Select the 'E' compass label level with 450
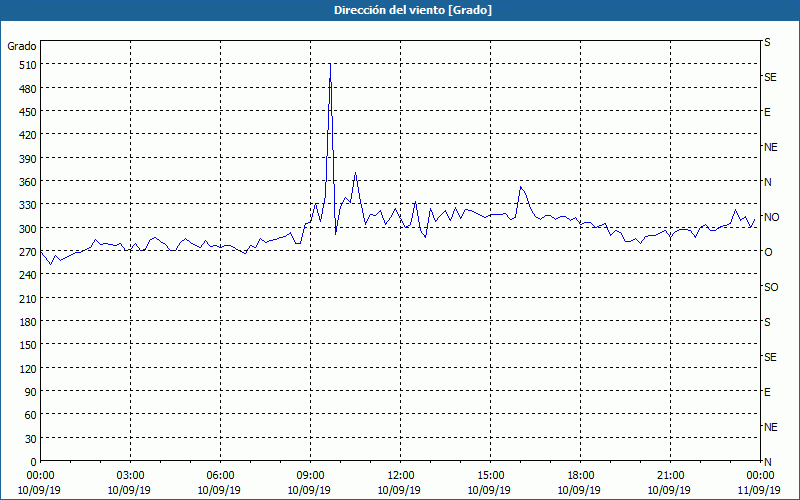The width and height of the screenshot is (800, 500). click(x=767, y=112)
